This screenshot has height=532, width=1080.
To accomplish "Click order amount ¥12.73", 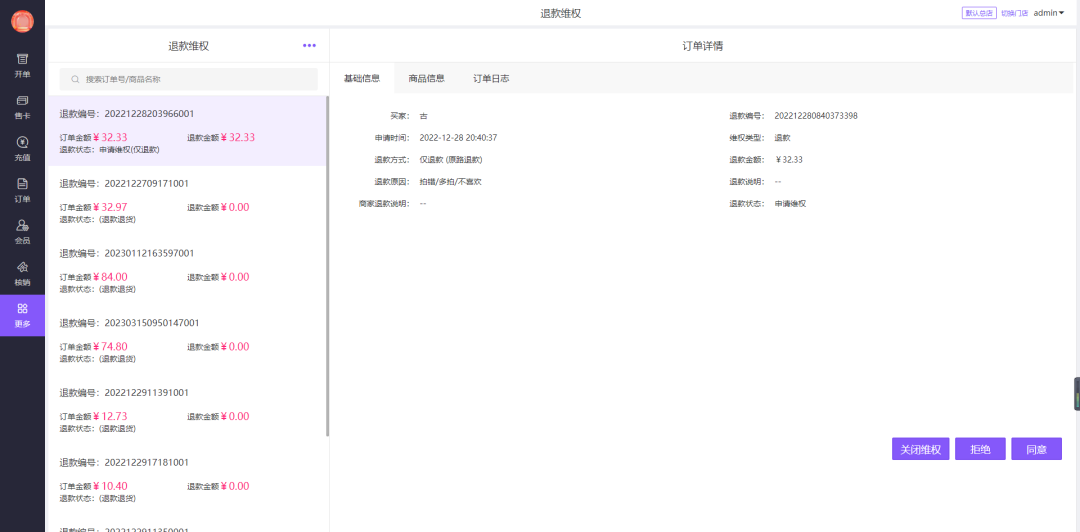I will (110, 416).
